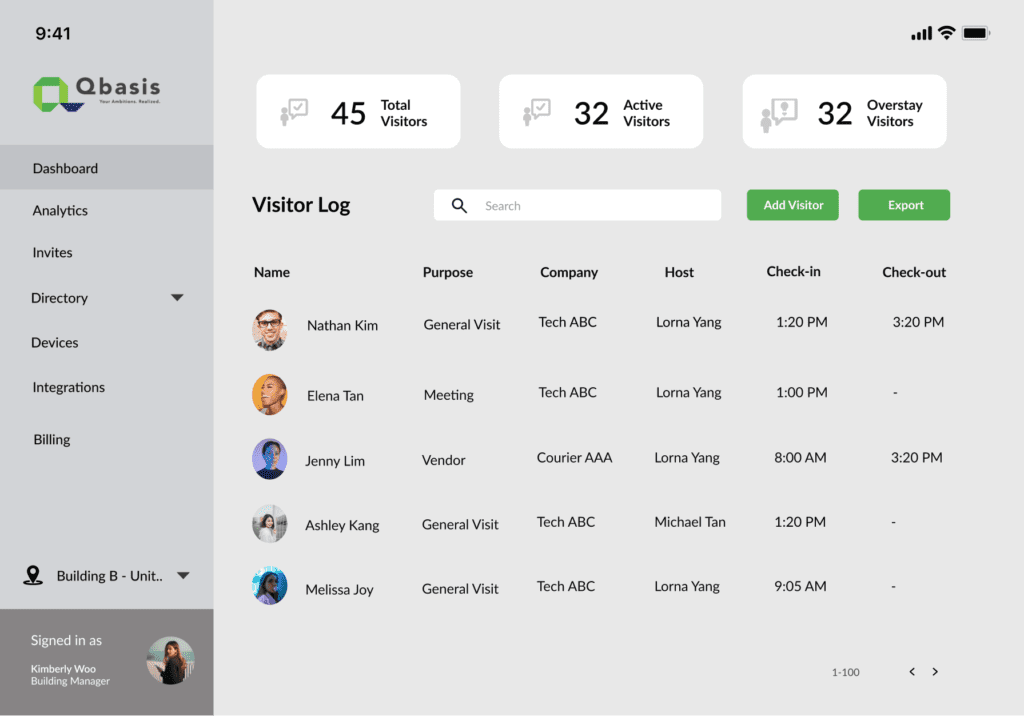Screen dimensions: 1024x716
Task: Open the Analytics page
Action: [60, 211]
